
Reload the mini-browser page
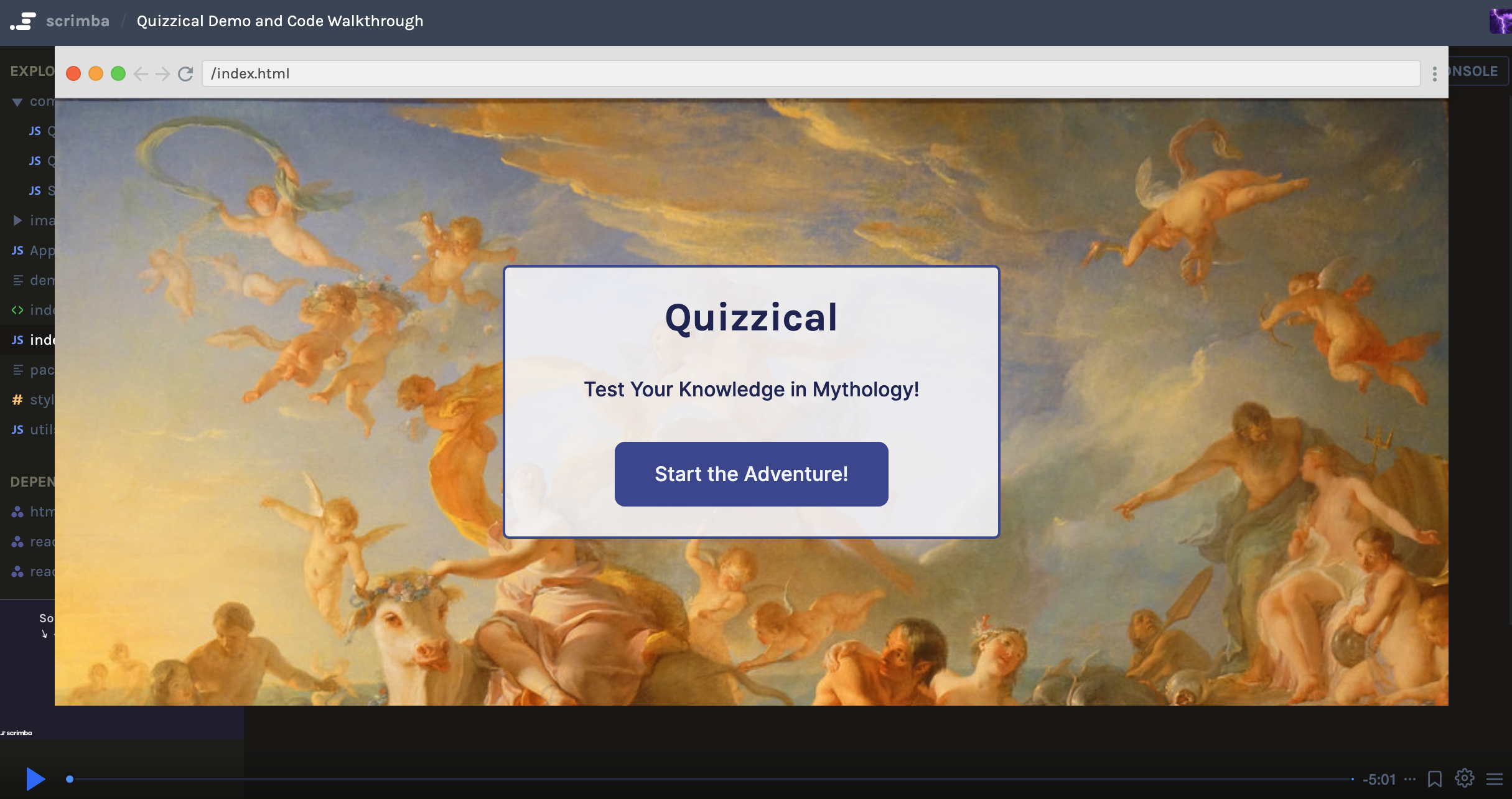click(x=185, y=74)
